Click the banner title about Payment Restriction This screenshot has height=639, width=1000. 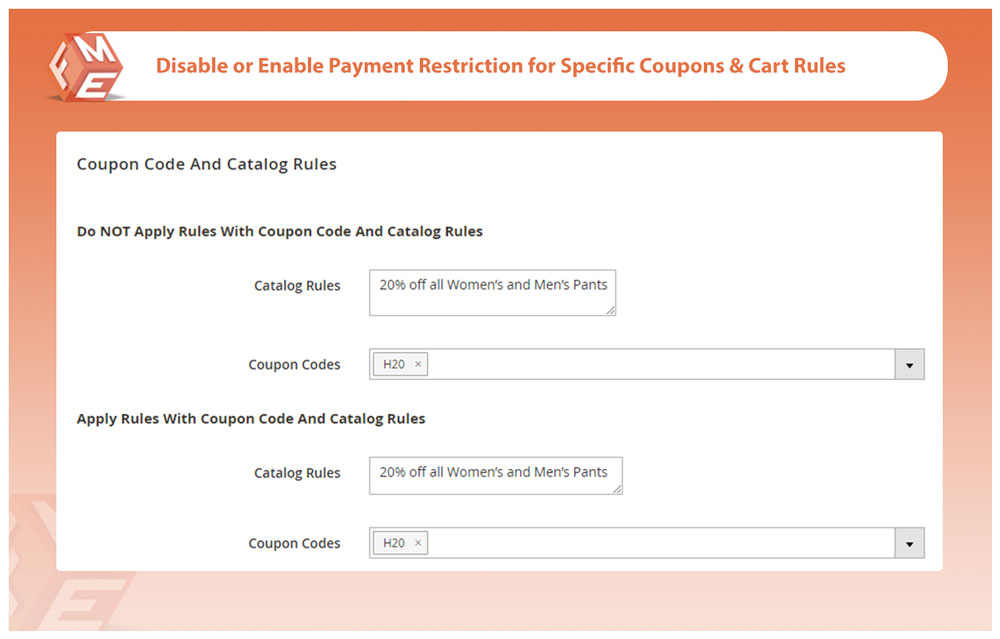[x=500, y=66]
